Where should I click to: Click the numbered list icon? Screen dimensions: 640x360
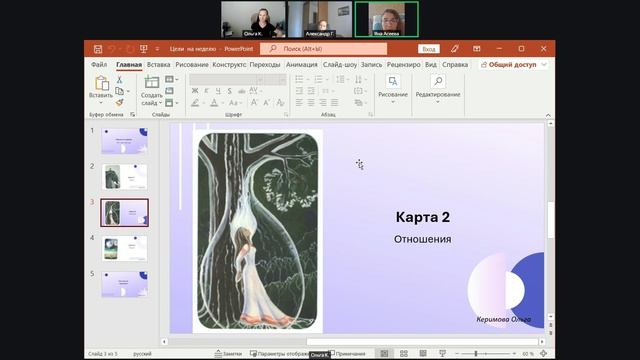point(318,79)
